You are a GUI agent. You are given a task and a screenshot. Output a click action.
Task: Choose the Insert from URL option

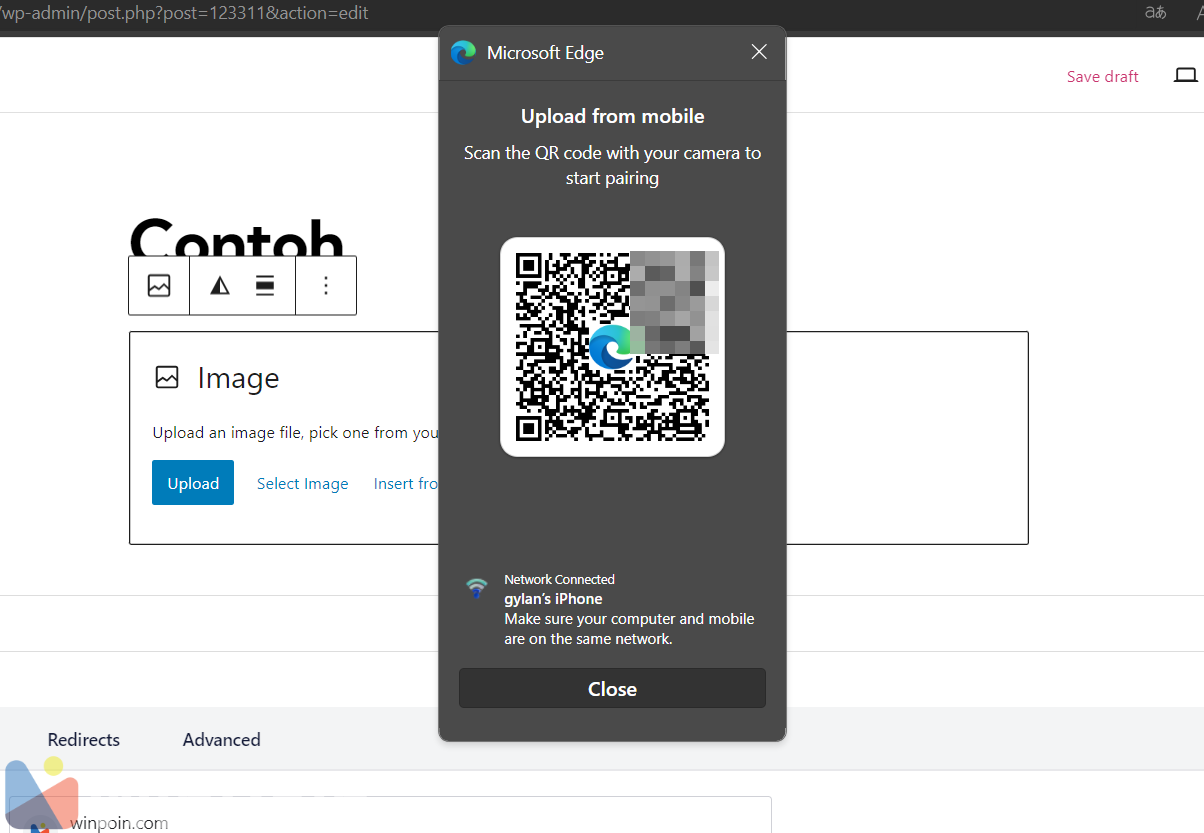pos(406,484)
